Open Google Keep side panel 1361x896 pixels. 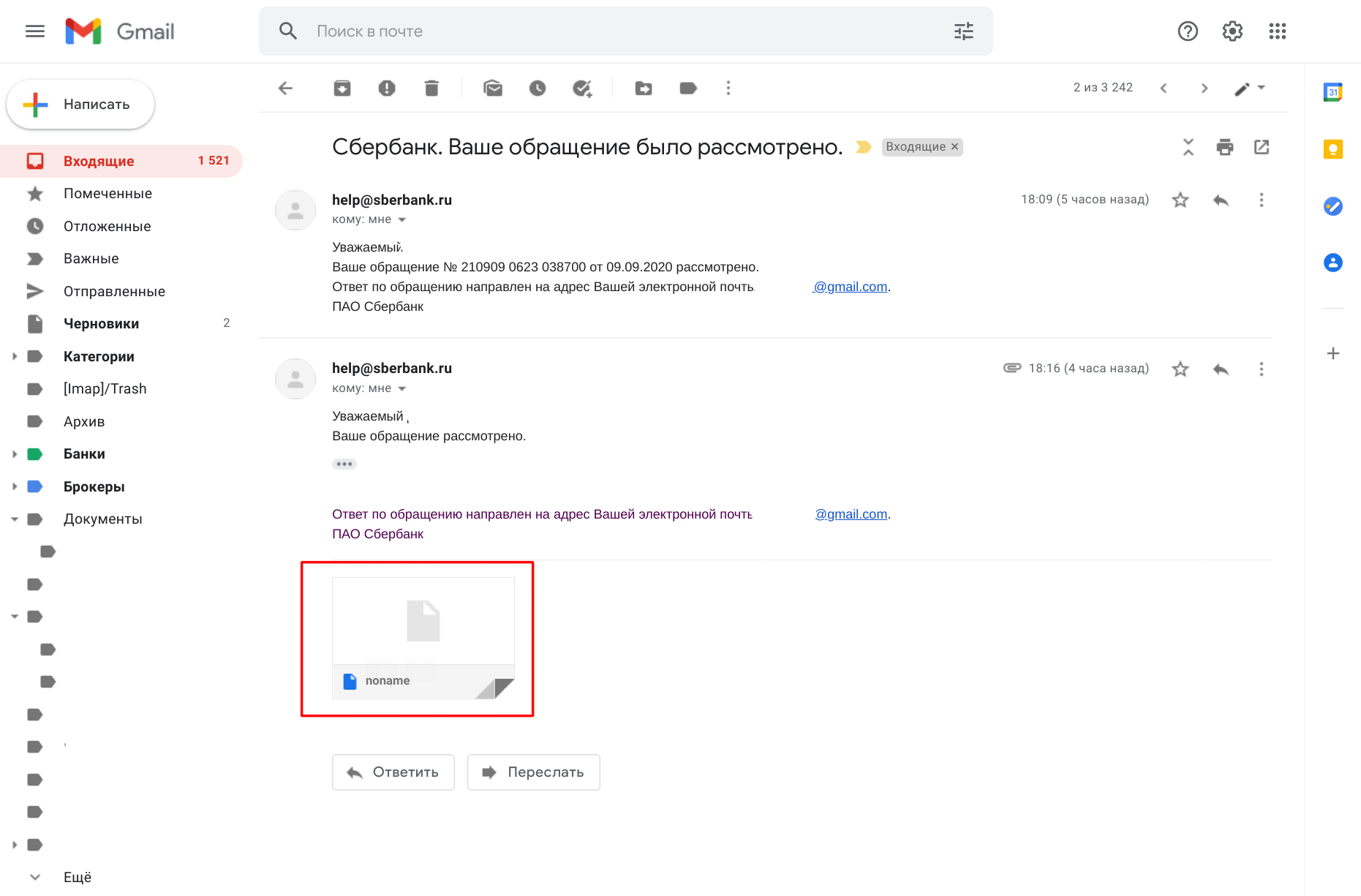coord(1332,149)
